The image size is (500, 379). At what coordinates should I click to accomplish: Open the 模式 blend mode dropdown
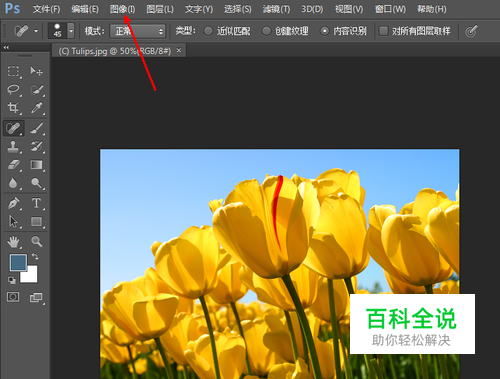(x=138, y=31)
